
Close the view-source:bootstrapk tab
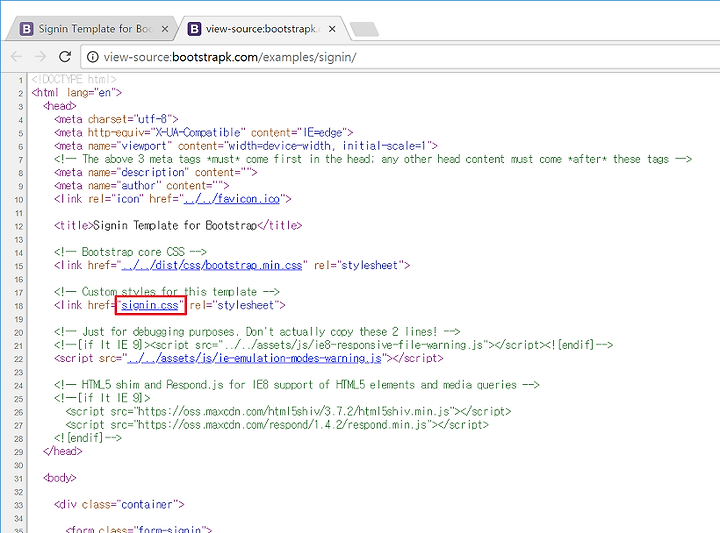pos(332,29)
